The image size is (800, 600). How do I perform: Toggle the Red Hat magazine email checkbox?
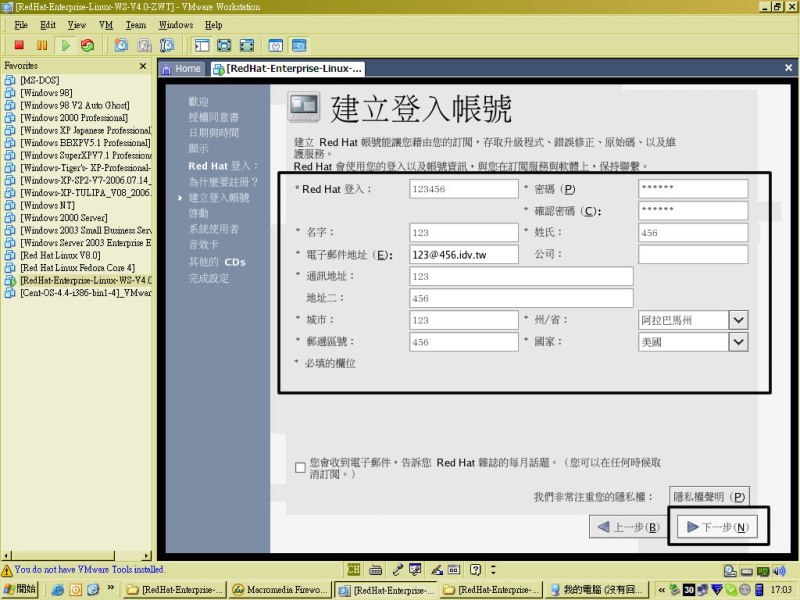[x=301, y=467]
